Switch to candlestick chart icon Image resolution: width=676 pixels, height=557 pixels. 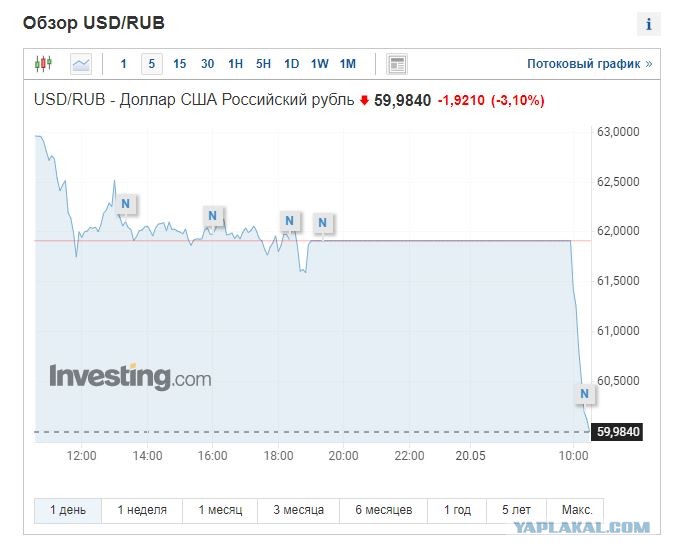tap(43, 64)
